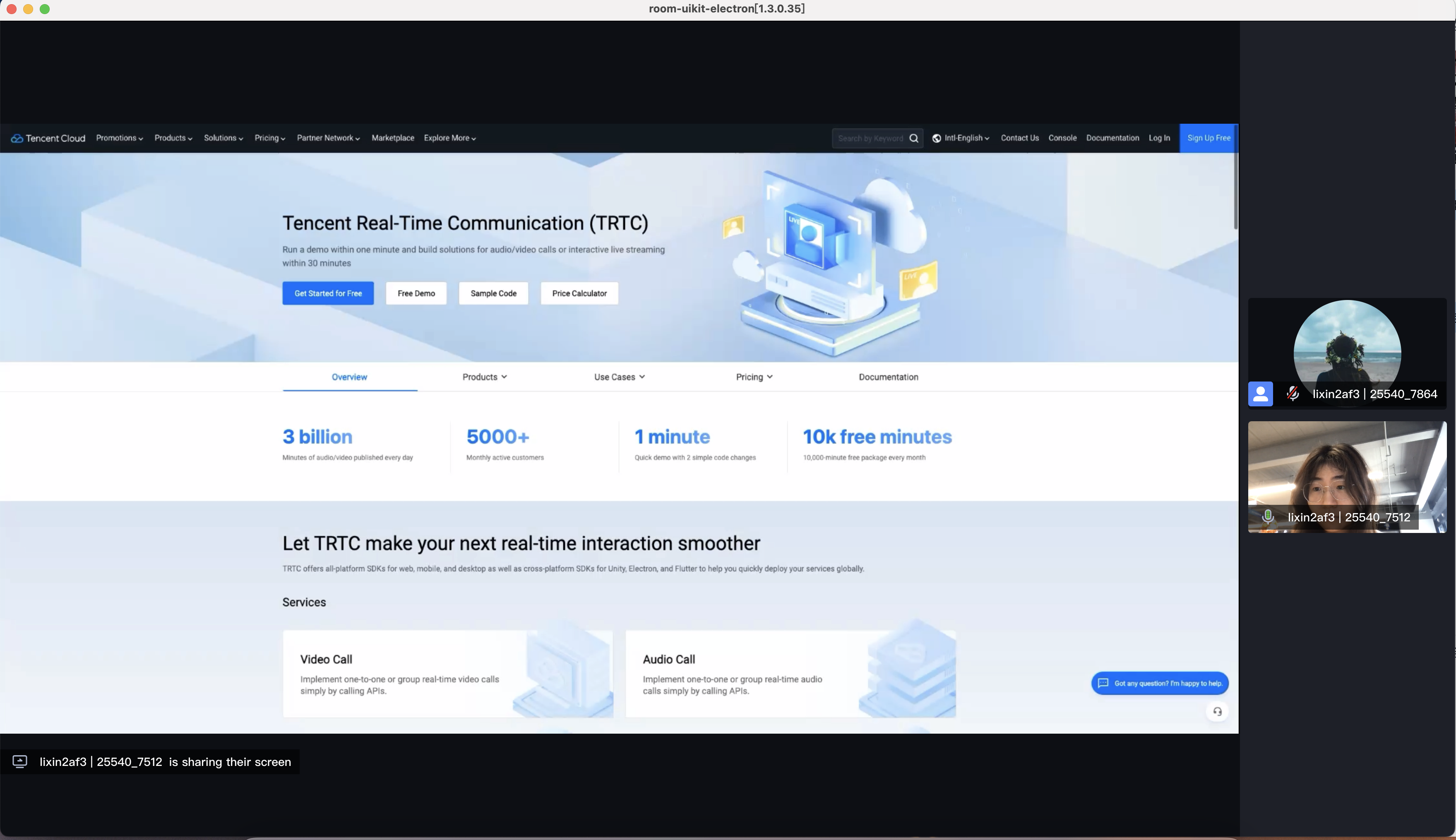Open the Marketplace menu item
This screenshot has height=840, width=1456.
click(x=393, y=138)
